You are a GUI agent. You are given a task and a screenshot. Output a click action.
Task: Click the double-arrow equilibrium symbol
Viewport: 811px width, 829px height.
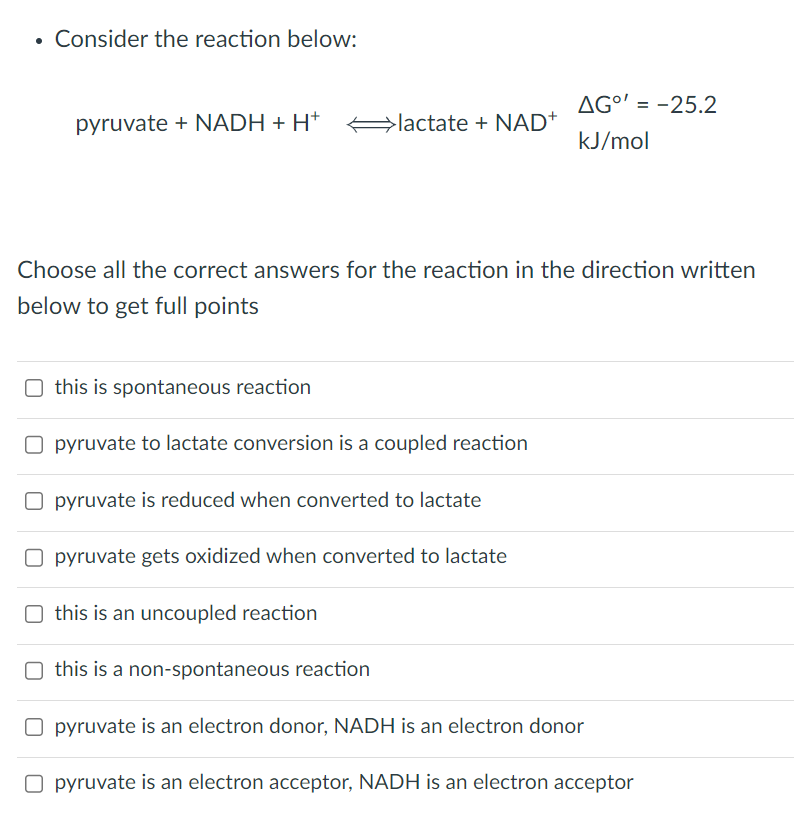click(x=370, y=122)
